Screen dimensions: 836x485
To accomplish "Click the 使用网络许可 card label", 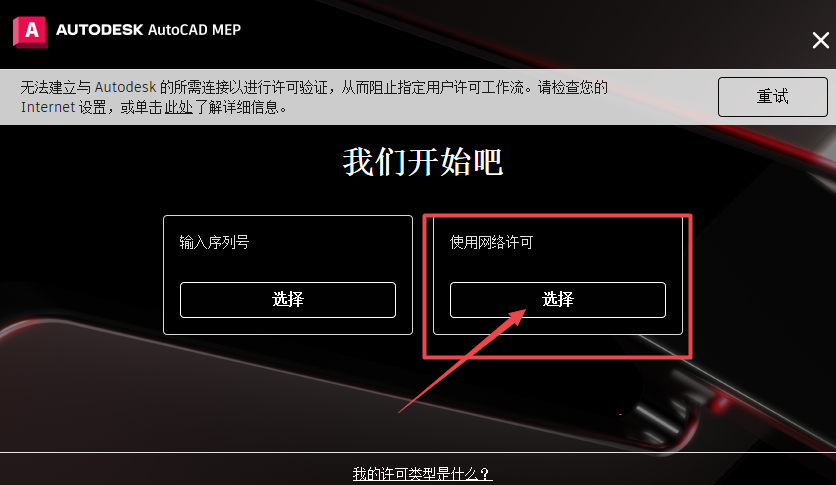I will 492,242.
